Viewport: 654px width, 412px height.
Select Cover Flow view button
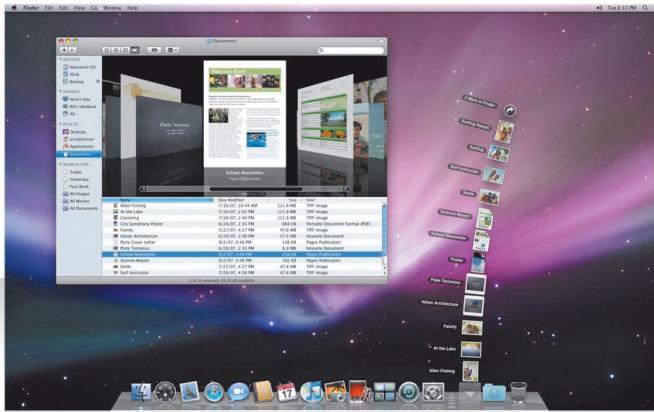click(x=135, y=50)
